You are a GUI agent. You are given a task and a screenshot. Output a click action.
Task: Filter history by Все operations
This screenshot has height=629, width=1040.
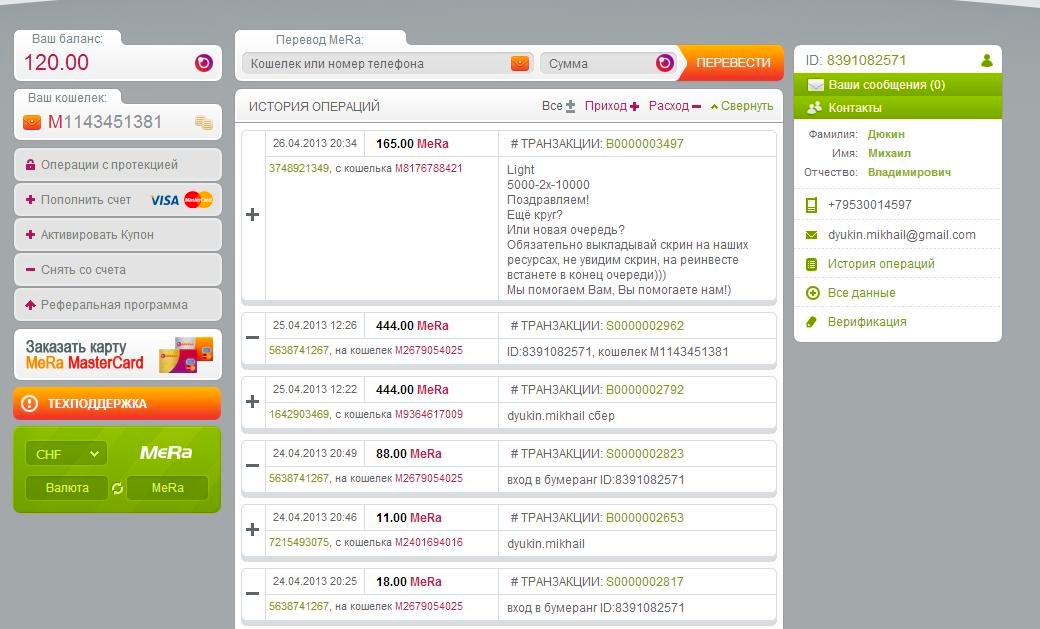point(558,106)
